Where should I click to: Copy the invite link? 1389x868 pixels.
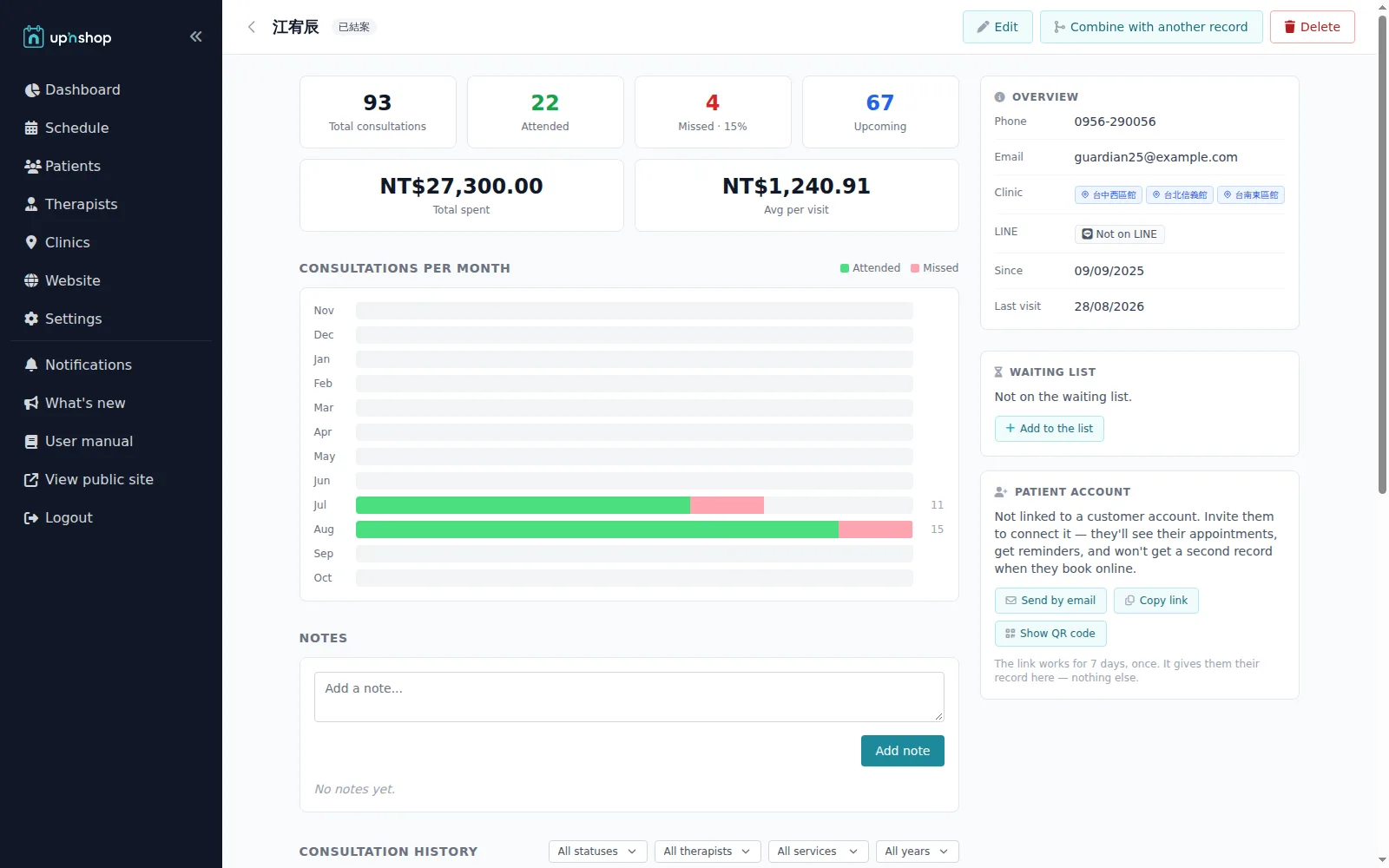tap(1156, 601)
